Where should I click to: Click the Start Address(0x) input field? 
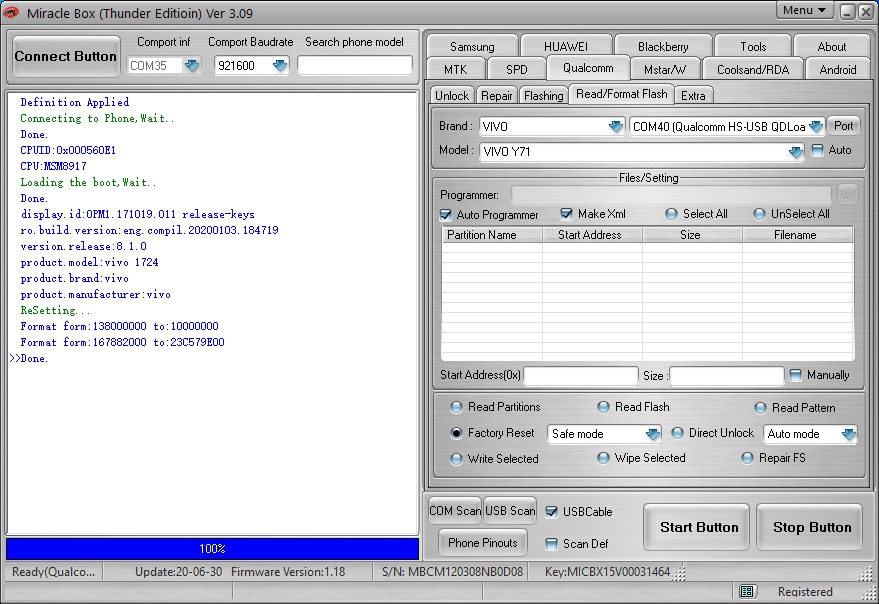coord(581,375)
